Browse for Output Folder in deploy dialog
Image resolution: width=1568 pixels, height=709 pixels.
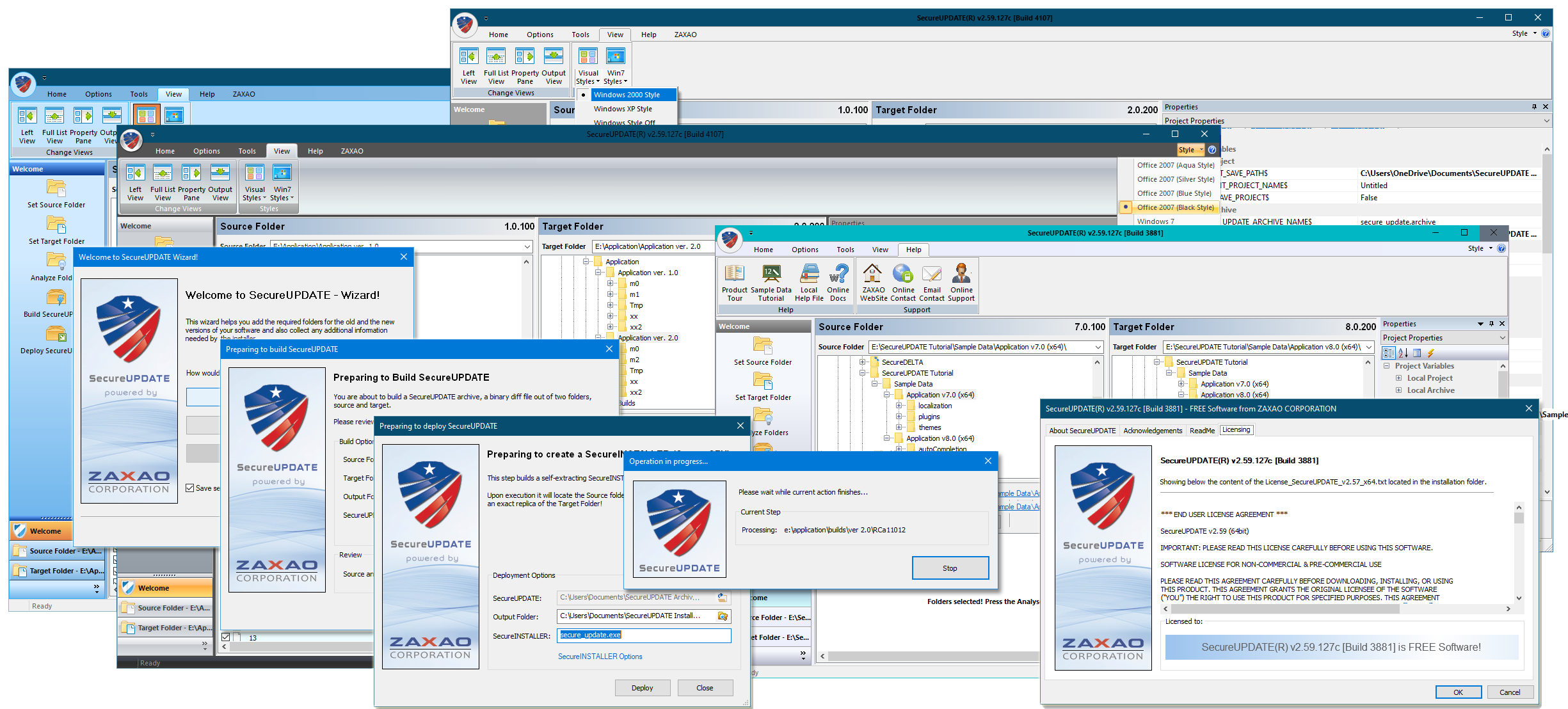point(723,616)
